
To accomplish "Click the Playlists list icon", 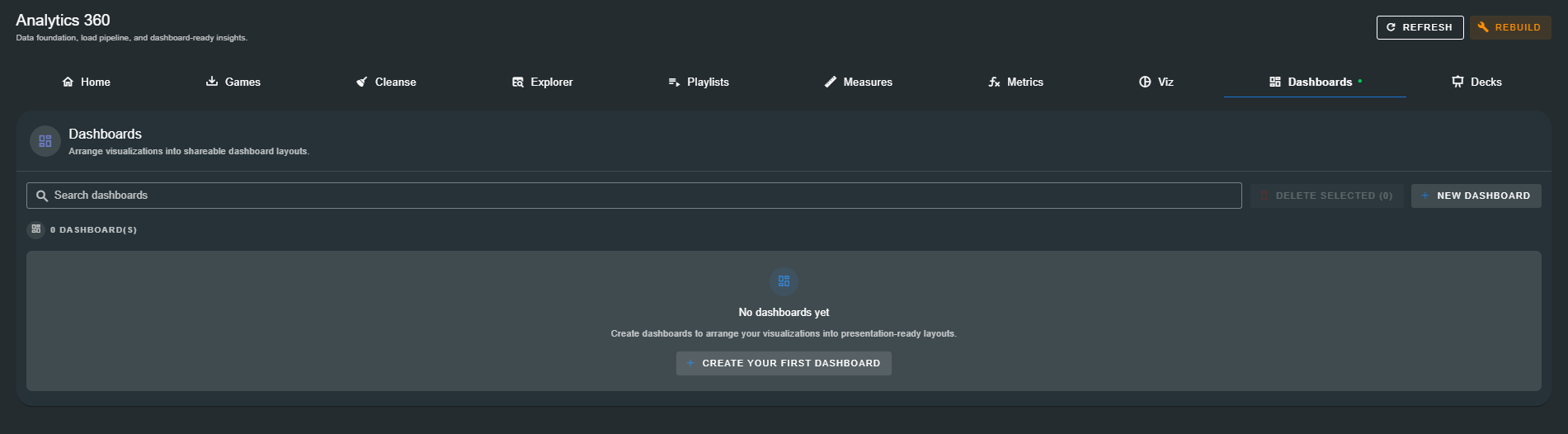I will [x=674, y=82].
